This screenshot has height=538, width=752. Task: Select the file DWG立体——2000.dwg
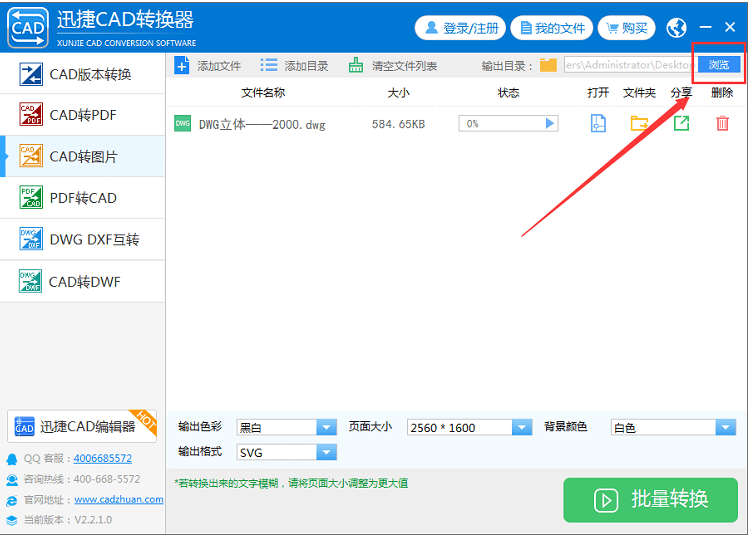(262, 125)
